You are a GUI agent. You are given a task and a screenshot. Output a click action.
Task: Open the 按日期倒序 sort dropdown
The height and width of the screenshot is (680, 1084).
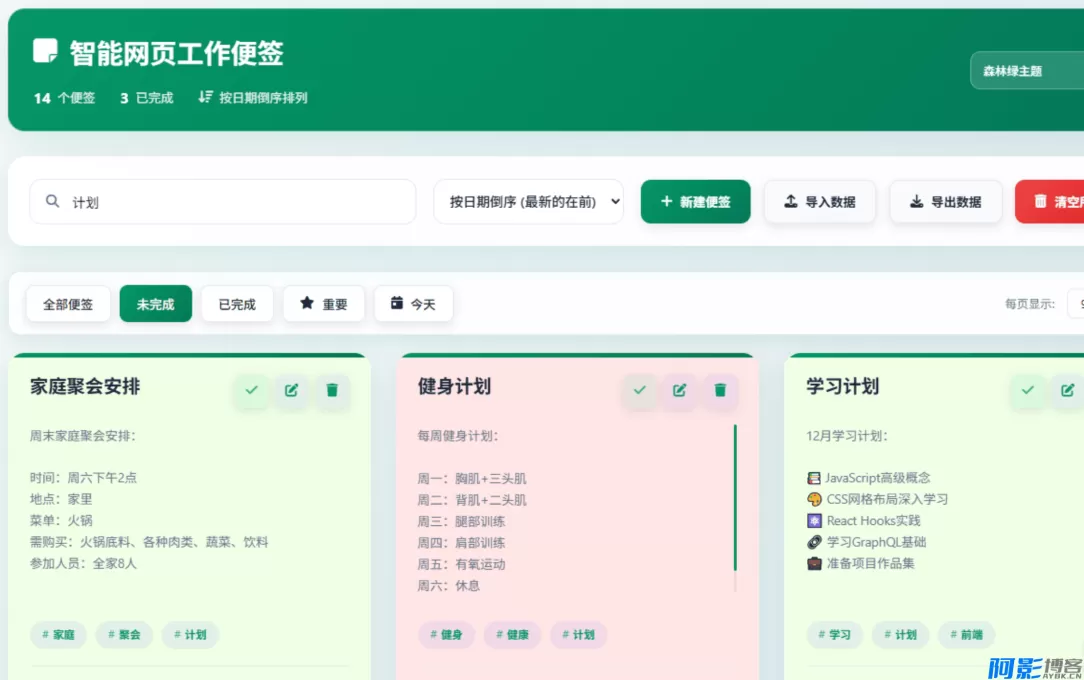point(528,201)
